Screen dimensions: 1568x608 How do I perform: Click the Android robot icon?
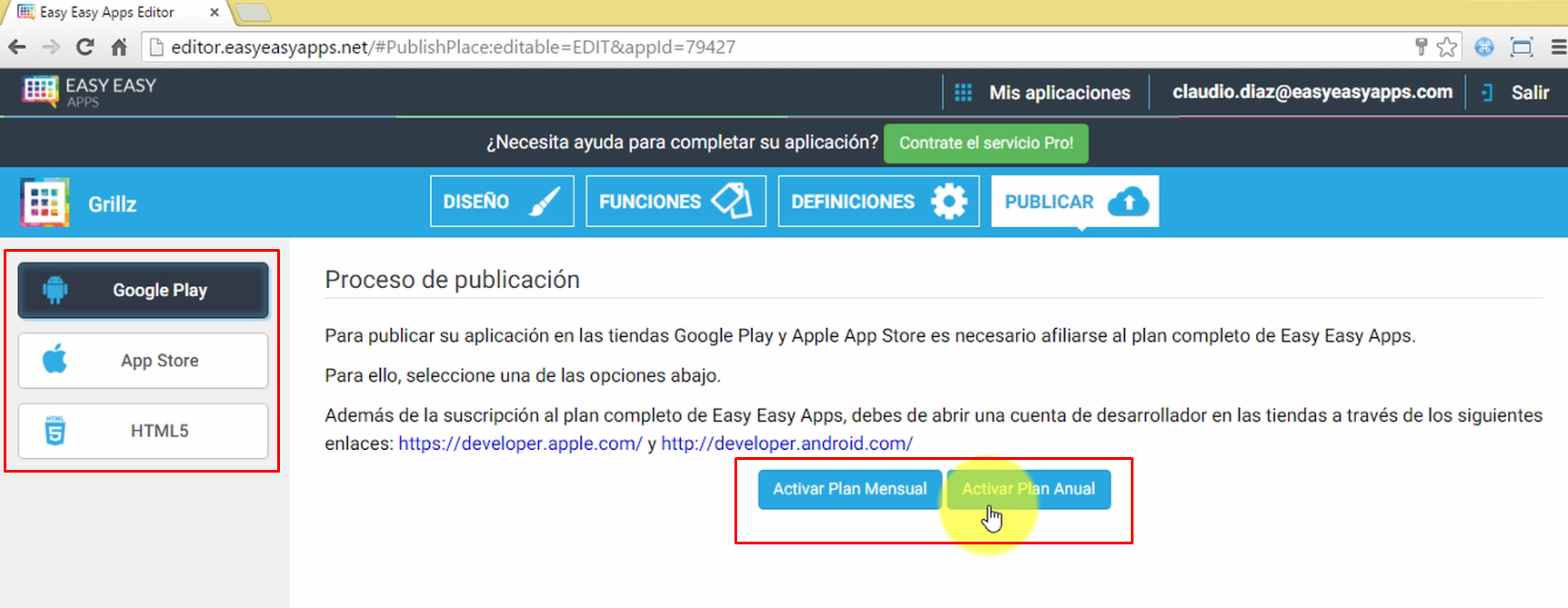(55, 290)
